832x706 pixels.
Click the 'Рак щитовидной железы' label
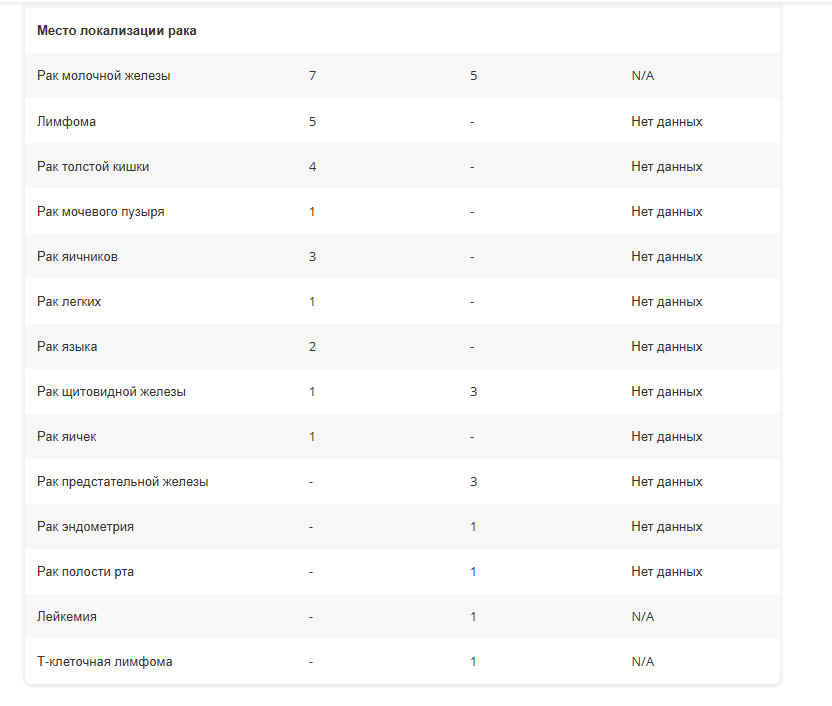click(111, 392)
